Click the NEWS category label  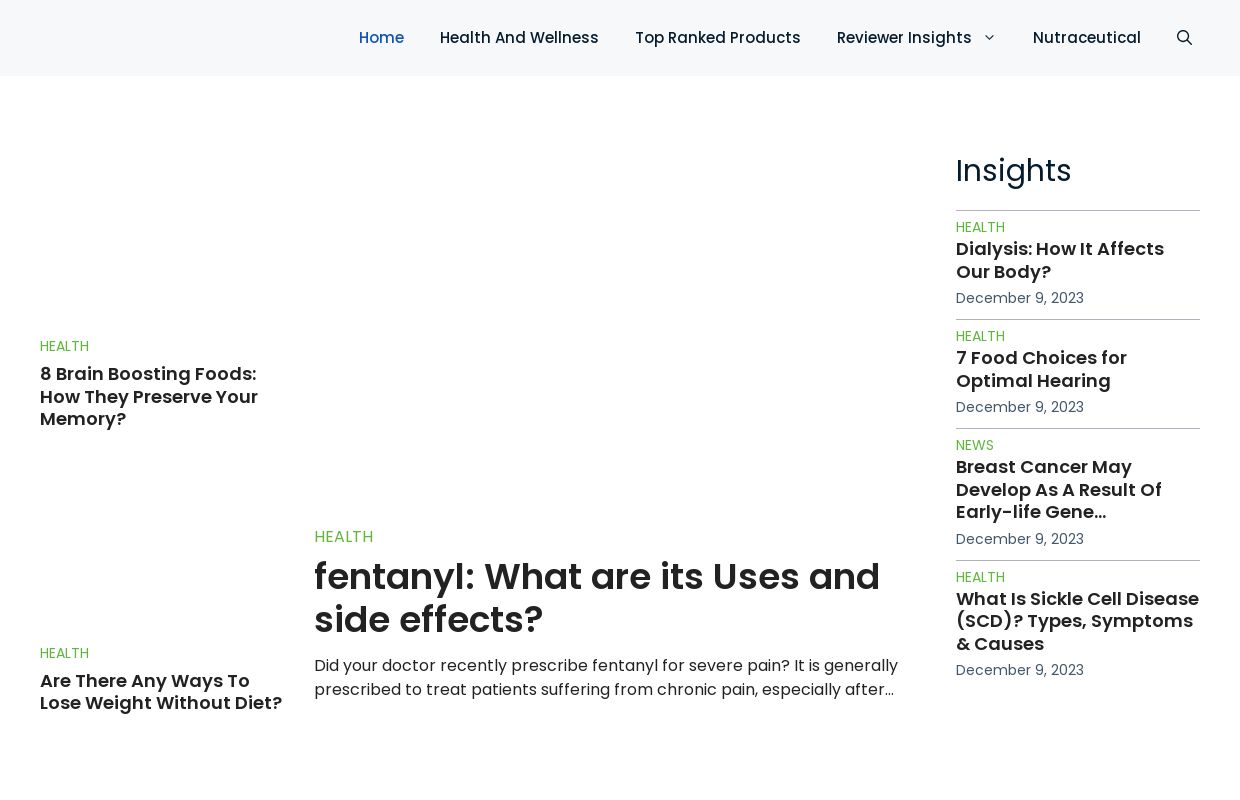click(x=974, y=445)
